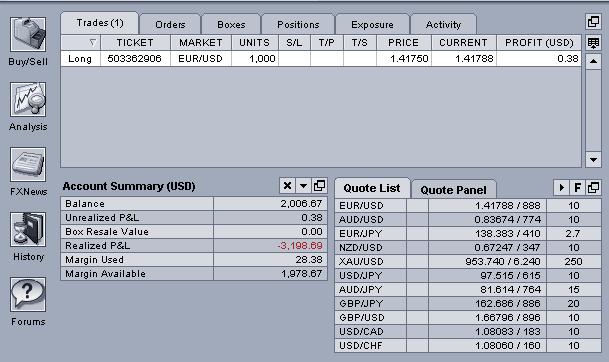Image resolution: width=609 pixels, height=362 pixels.
Task: Open the History hourglass icon
Action: pos(28,230)
